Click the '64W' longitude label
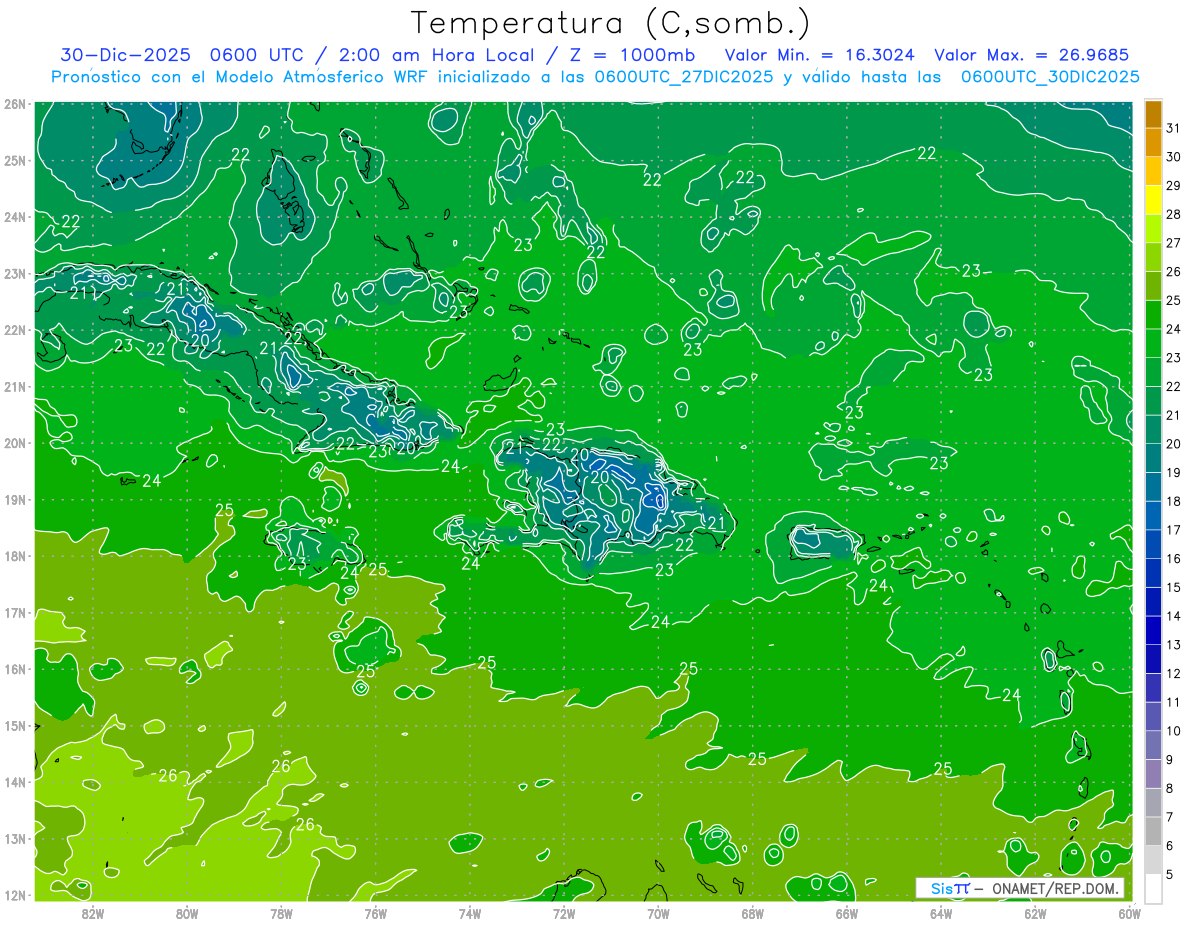1200x927 pixels. click(x=941, y=913)
